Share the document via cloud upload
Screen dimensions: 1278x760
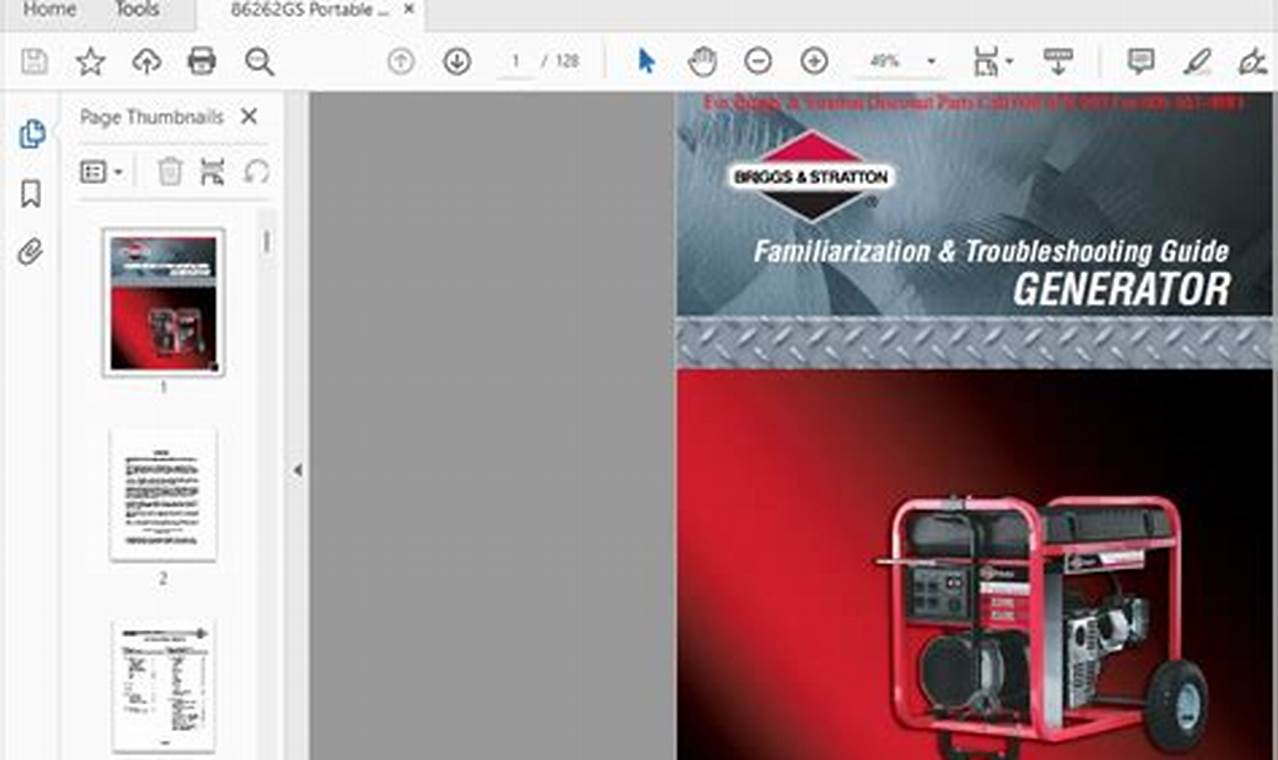[148, 61]
